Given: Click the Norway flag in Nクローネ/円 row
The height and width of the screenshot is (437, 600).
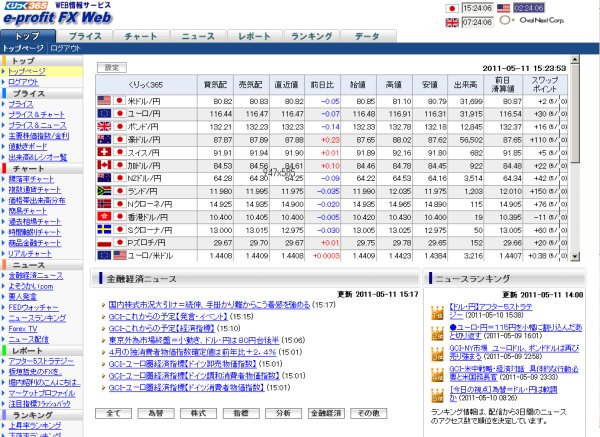Looking at the screenshot, I should point(104,204).
